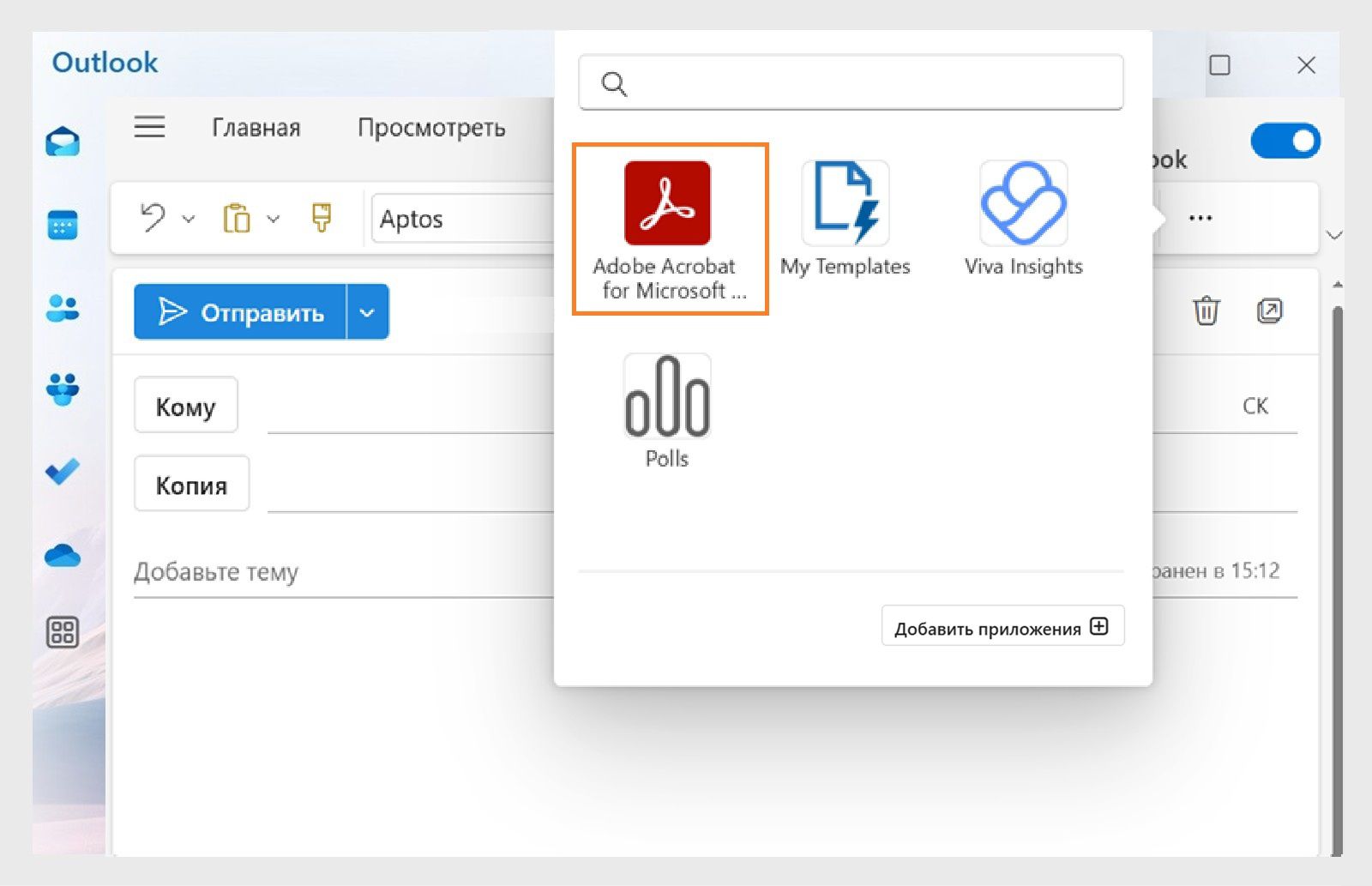This screenshot has width=1372, height=886.
Task: Open My Templates app
Action: 845,203
